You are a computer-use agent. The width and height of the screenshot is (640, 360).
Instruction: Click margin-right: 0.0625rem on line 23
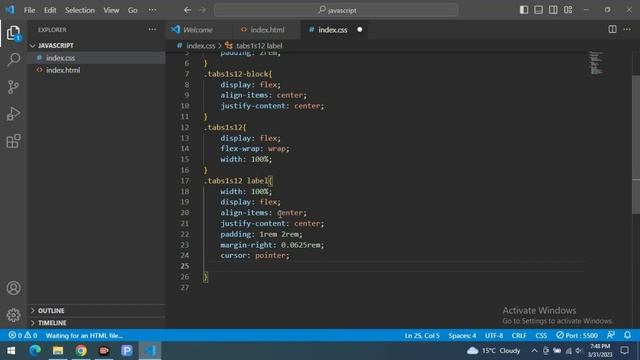coord(272,245)
